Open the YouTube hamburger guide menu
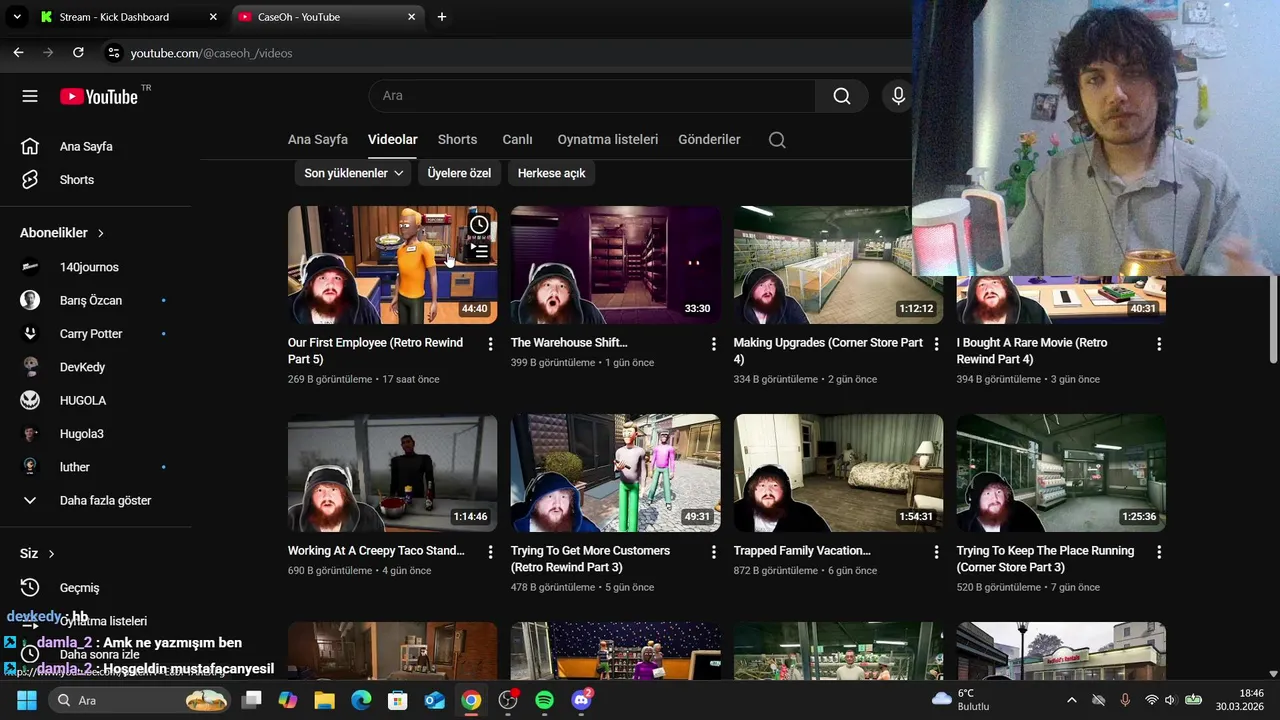The width and height of the screenshot is (1280, 720). point(30,96)
